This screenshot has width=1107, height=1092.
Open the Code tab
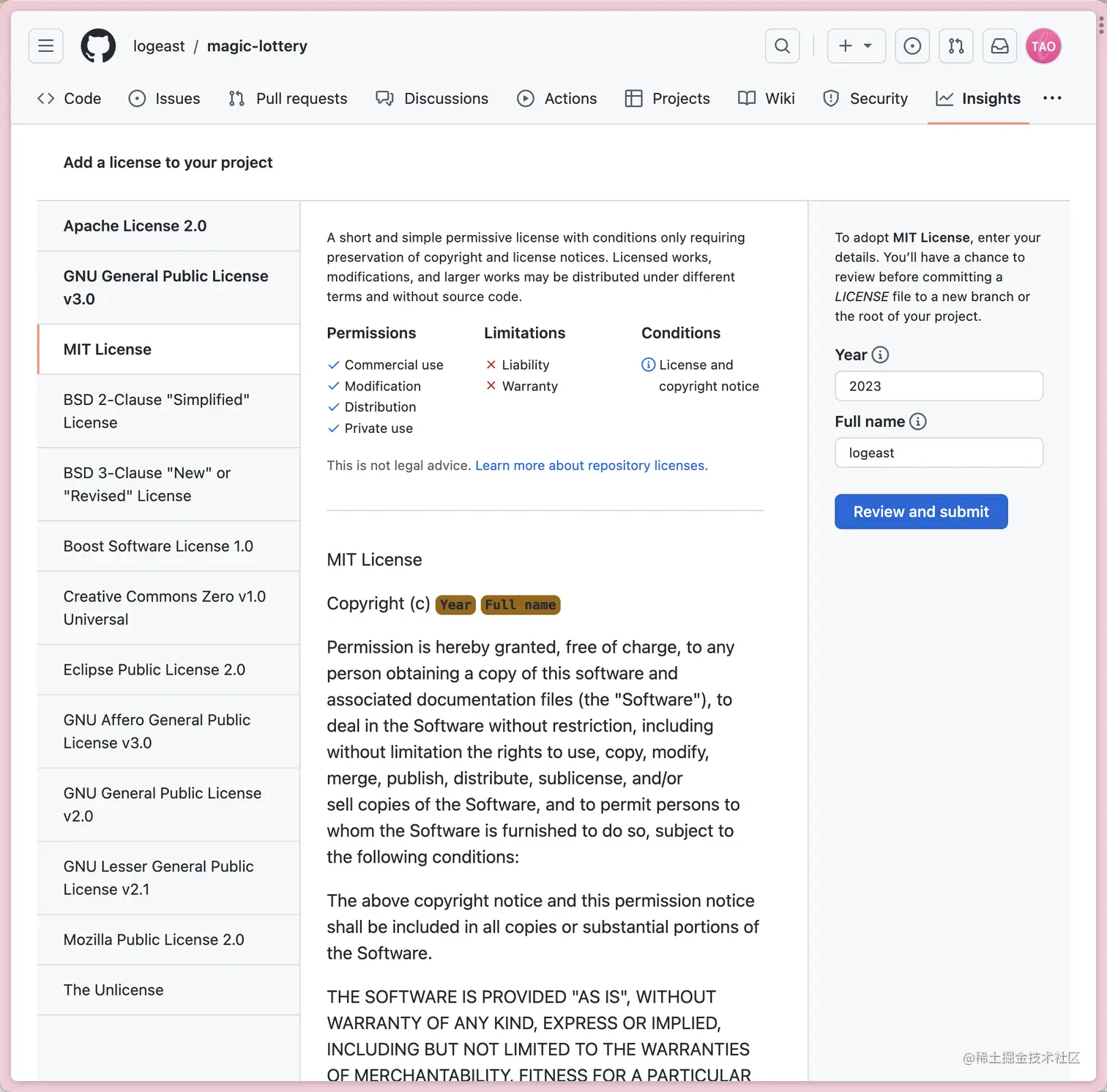tap(70, 98)
